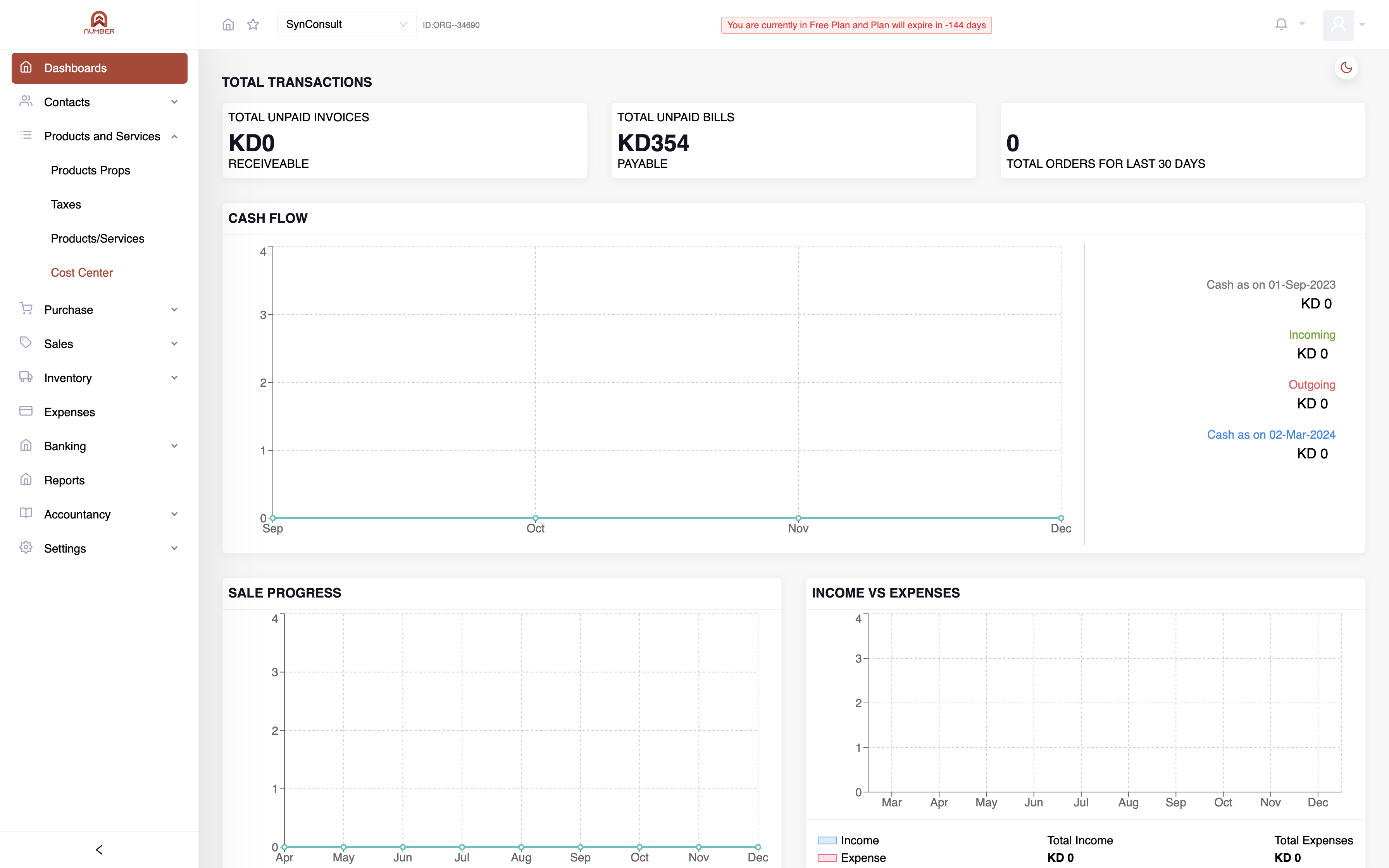Image resolution: width=1389 pixels, height=868 pixels.
Task: Click the Accountancy book icon
Action: (x=26, y=513)
